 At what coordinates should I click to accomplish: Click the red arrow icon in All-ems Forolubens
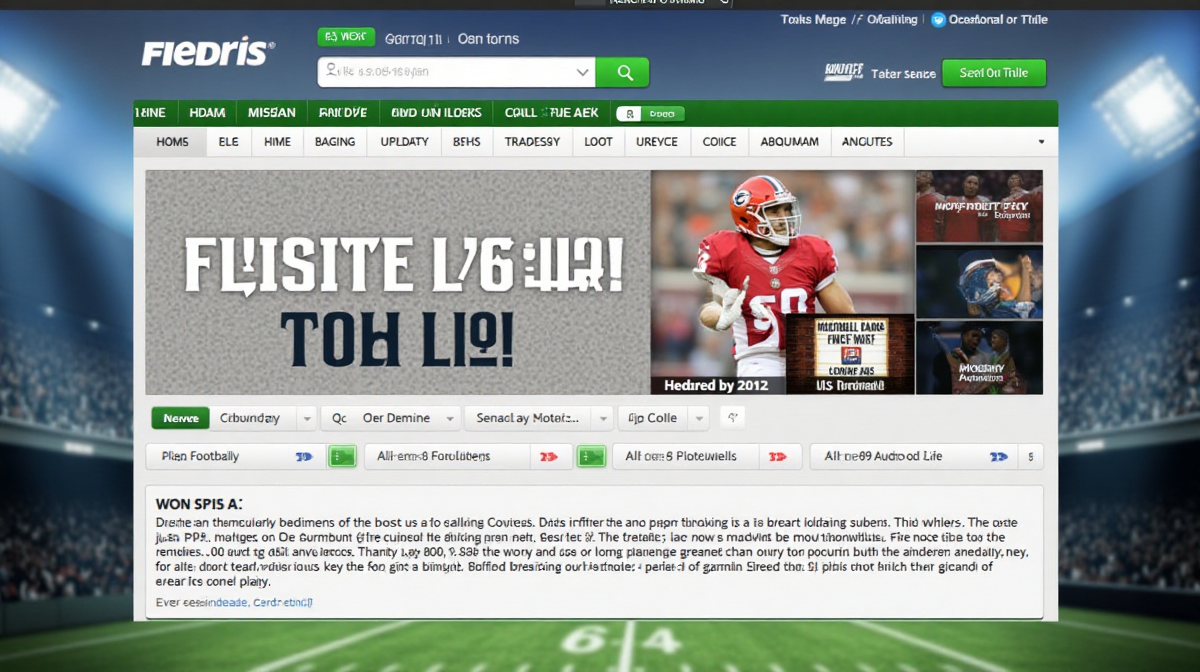click(x=548, y=456)
